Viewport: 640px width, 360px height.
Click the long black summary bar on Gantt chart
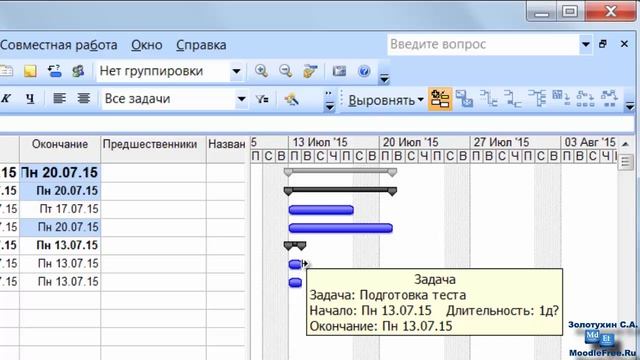[x=340, y=190]
